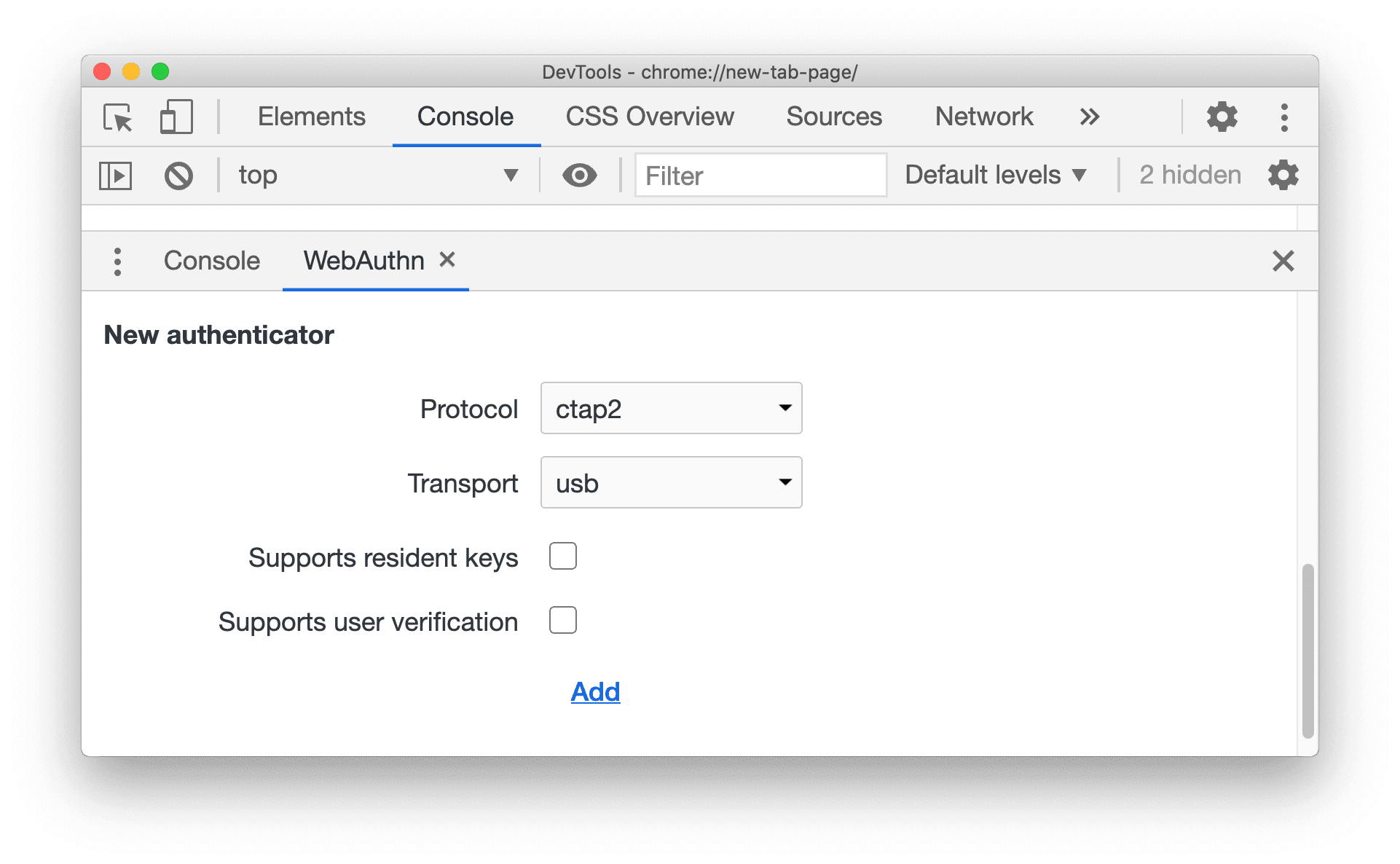Enable Supports user verification checkbox

coord(562,619)
